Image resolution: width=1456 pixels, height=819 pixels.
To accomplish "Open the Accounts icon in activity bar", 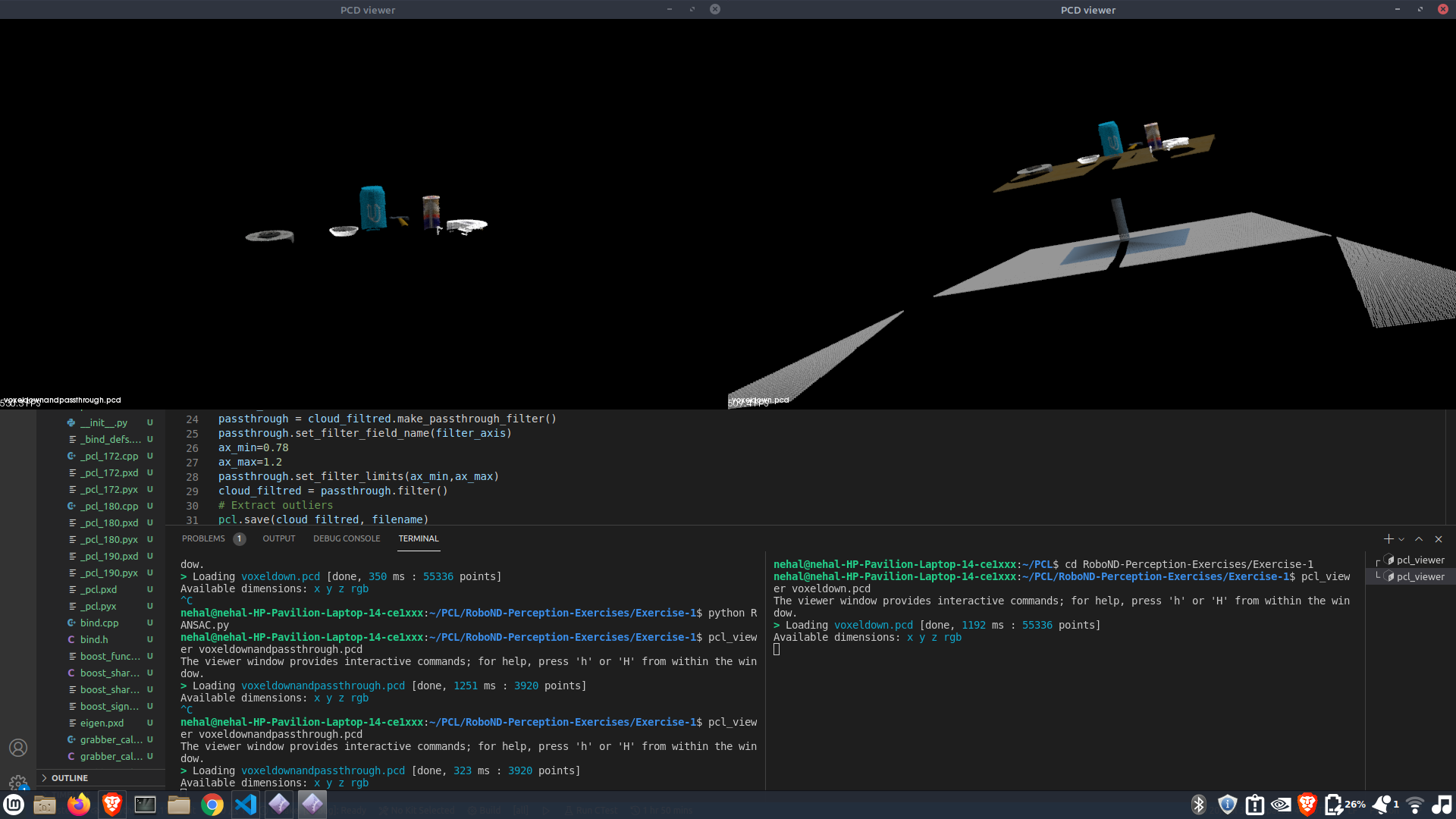I will 18,748.
